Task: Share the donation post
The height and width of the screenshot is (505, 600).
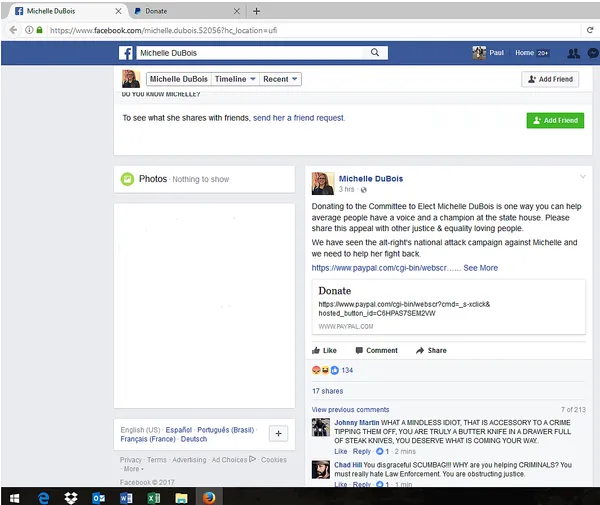Action: pos(431,351)
